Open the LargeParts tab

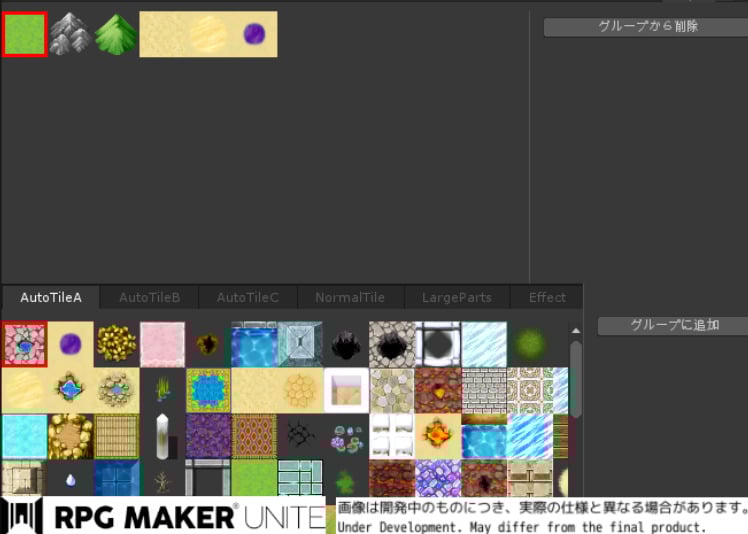click(458, 297)
